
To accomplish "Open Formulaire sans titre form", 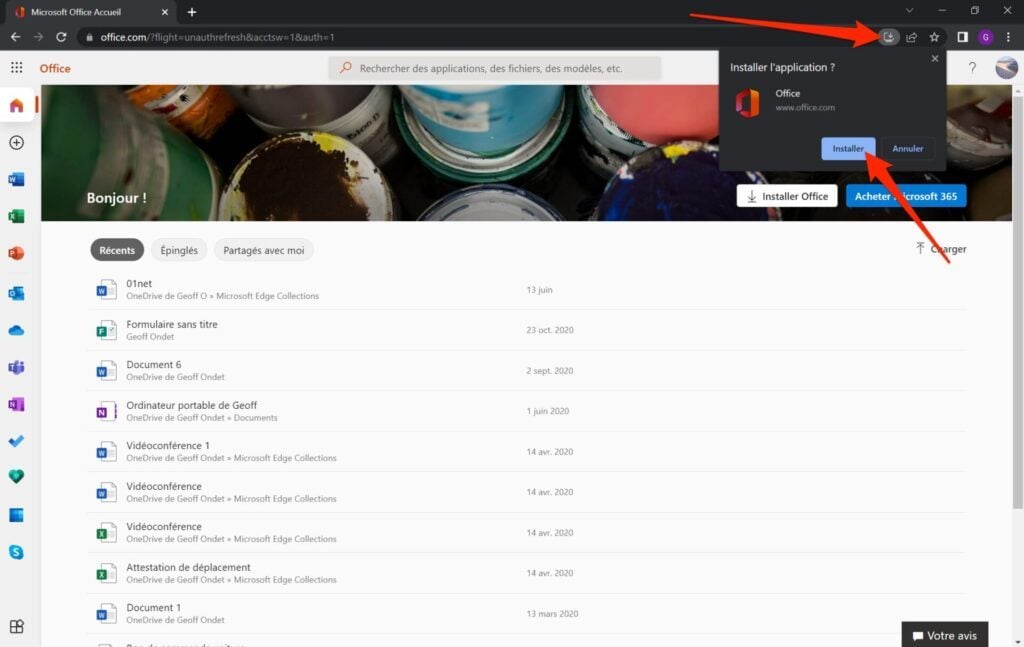I will click(x=172, y=324).
